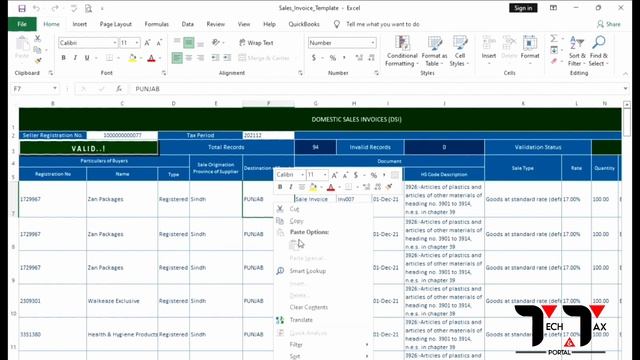This screenshot has height=360, width=640.
Task: Click the AutoSum sigma icon
Action: coord(554,38)
